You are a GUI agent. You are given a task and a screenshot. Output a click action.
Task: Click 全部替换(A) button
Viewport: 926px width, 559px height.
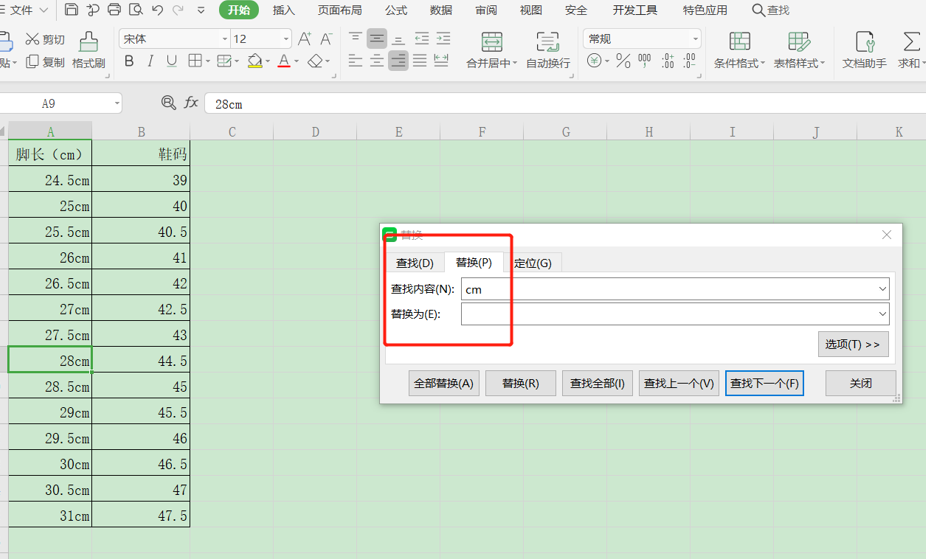[444, 383]
